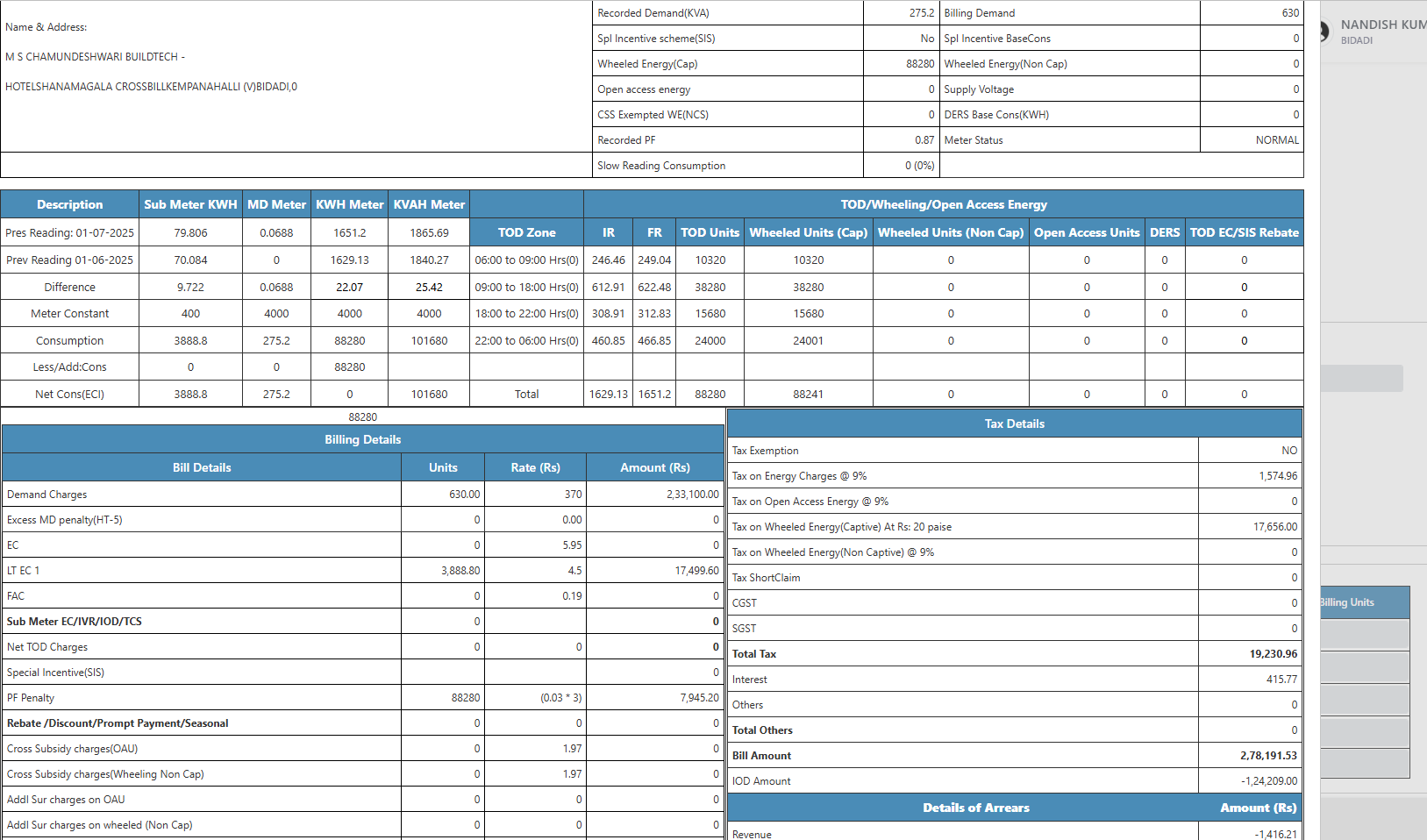Click the 'Billing Details' section header
The height and width of the screenshot is (840, 1427).
click(x=362, y=439)
